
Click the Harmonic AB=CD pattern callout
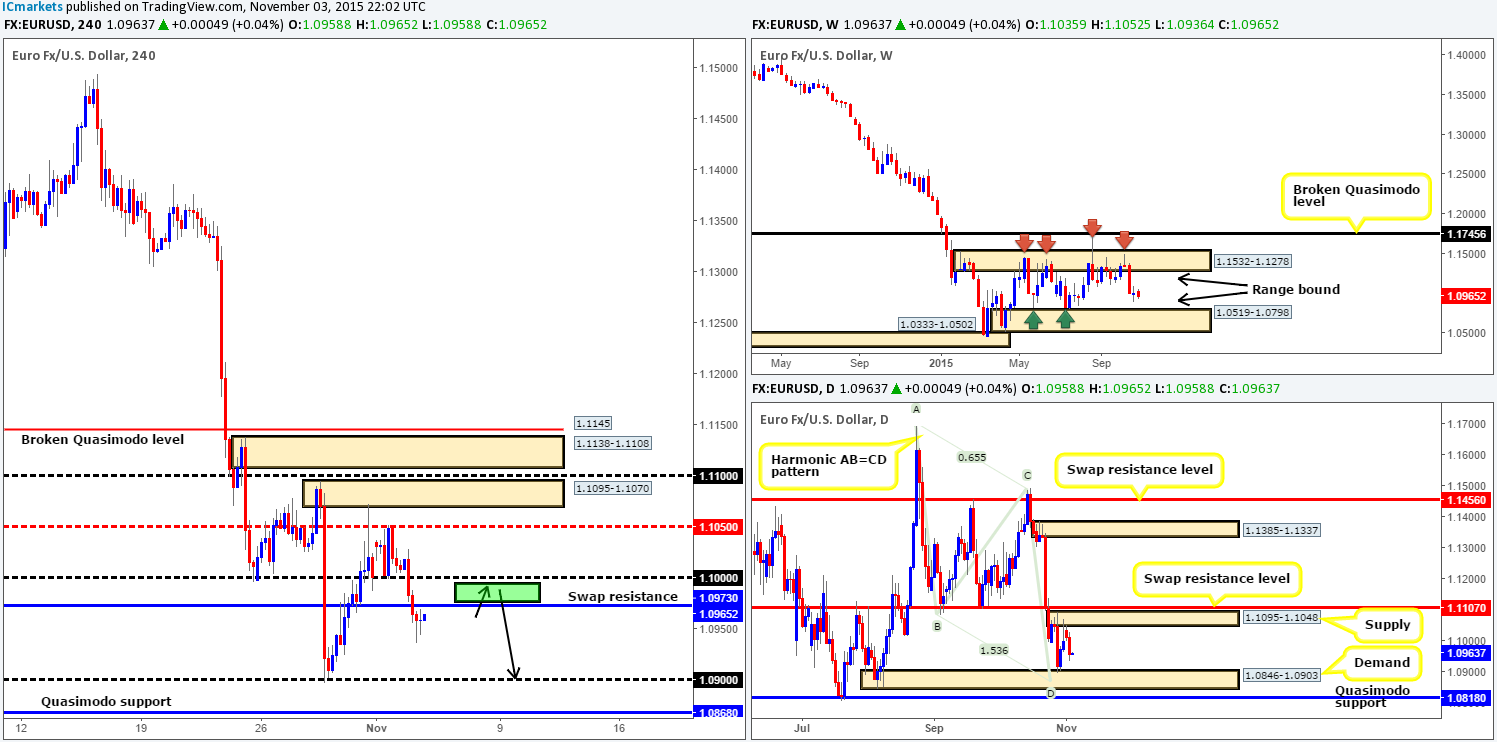click(x=827, y=464)
